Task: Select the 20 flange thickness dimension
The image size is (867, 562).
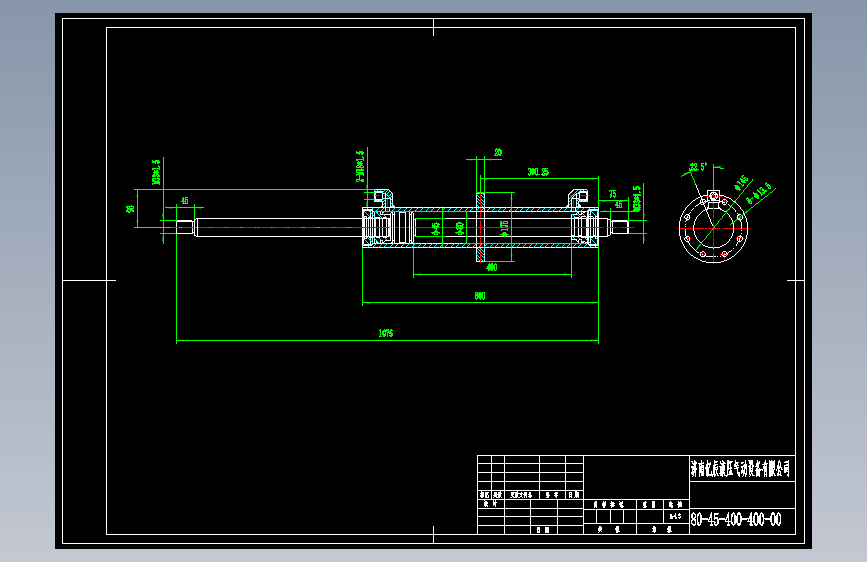Action: (498, 152)
